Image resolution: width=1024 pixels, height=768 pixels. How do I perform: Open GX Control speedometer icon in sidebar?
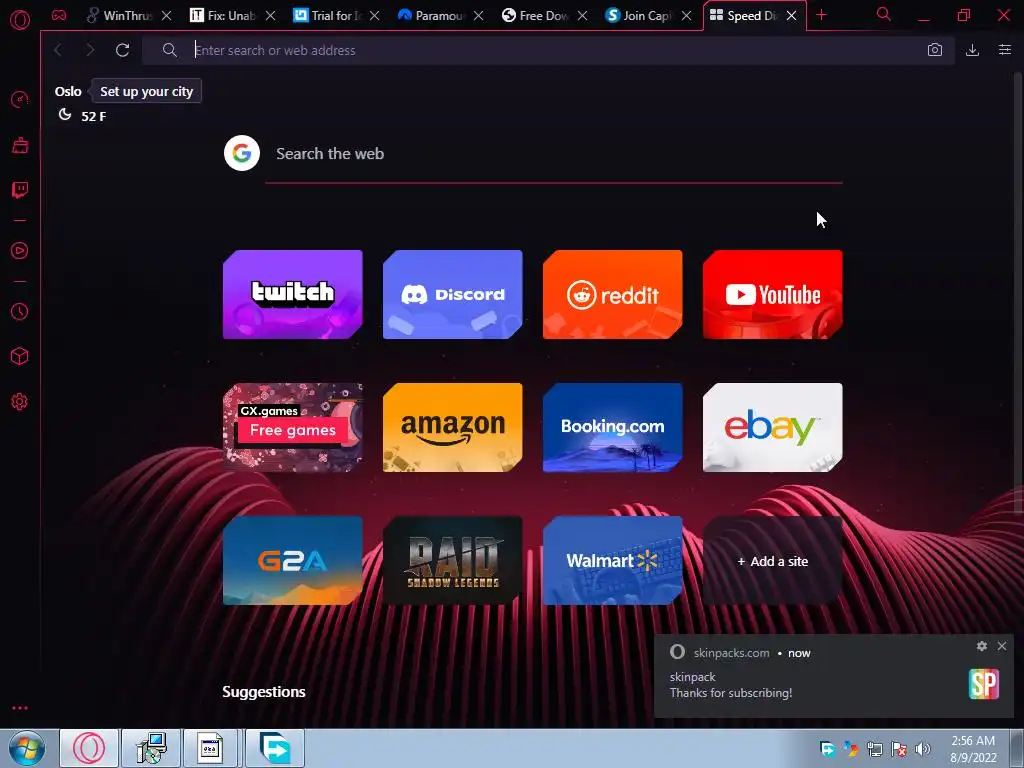click(x=20, y=100)
